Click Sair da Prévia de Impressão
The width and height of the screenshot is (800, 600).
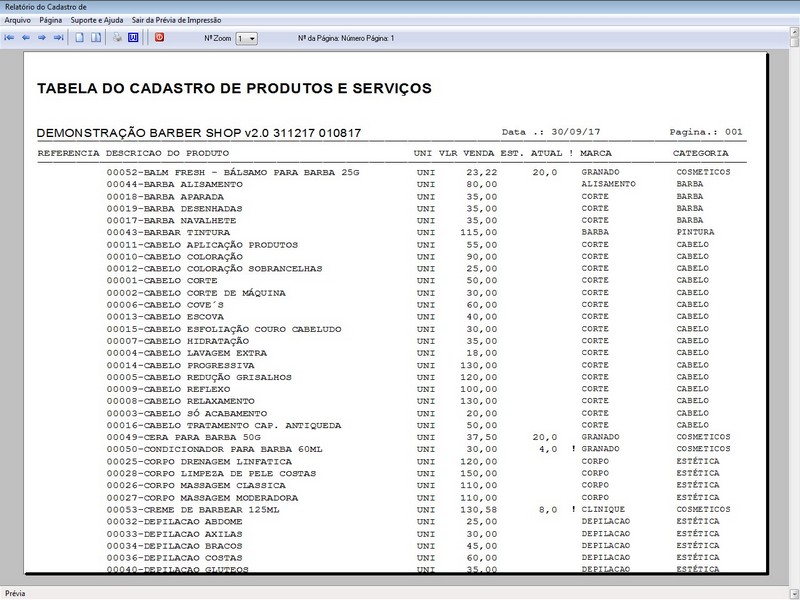177,20
